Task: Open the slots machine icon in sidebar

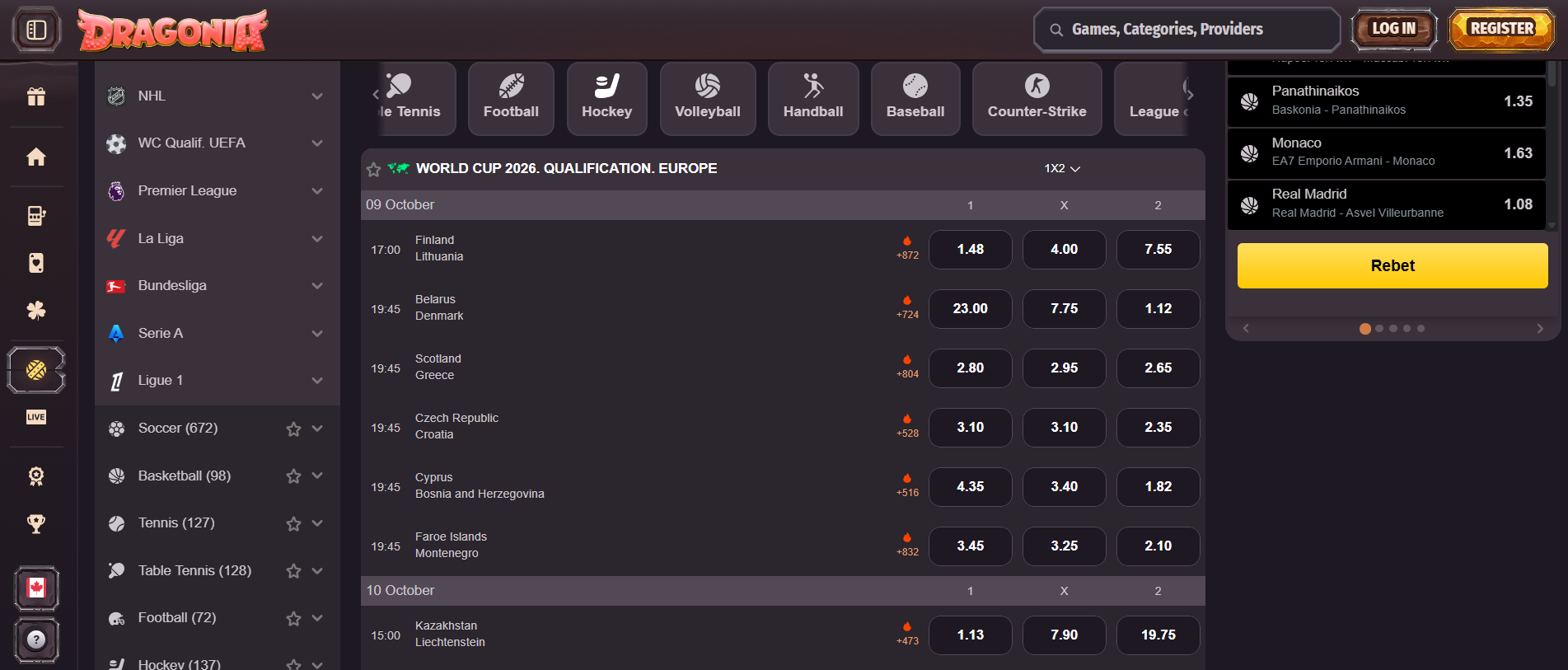Action: [36, 216]
